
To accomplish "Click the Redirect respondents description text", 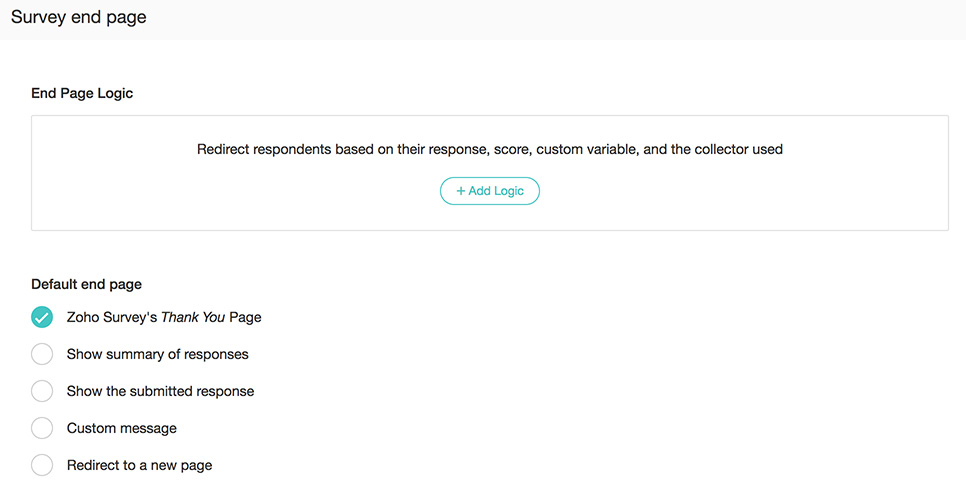I will point(490,149).
